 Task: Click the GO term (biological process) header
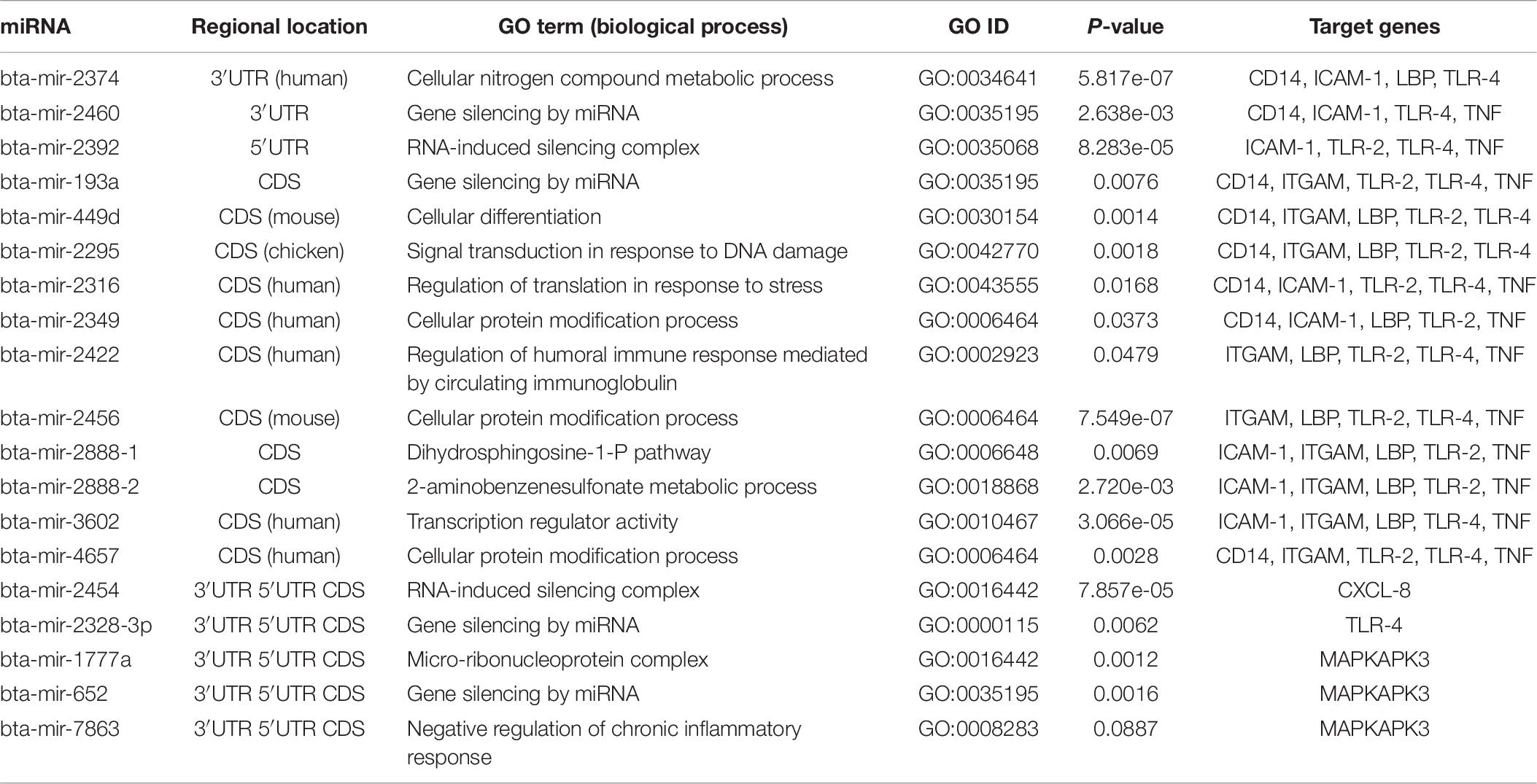coord(643,27)
